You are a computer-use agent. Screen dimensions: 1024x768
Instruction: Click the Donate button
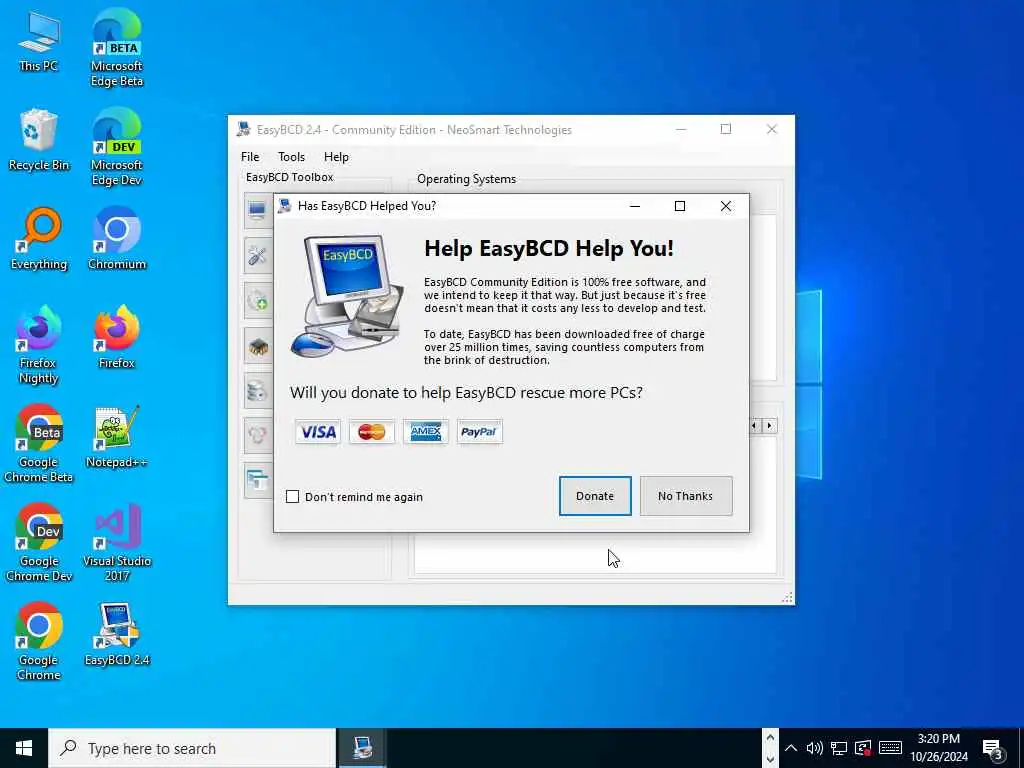coord(595,496)
